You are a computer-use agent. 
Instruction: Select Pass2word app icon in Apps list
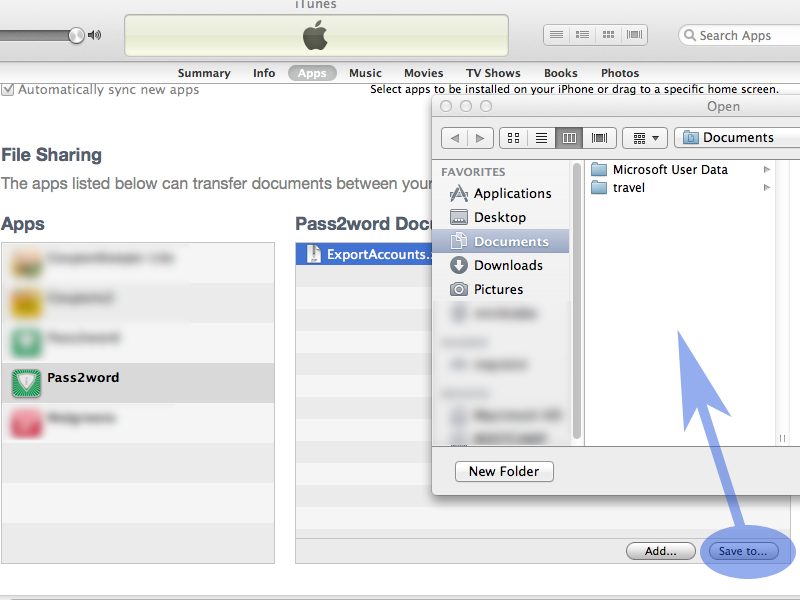[x=25, y=383]
